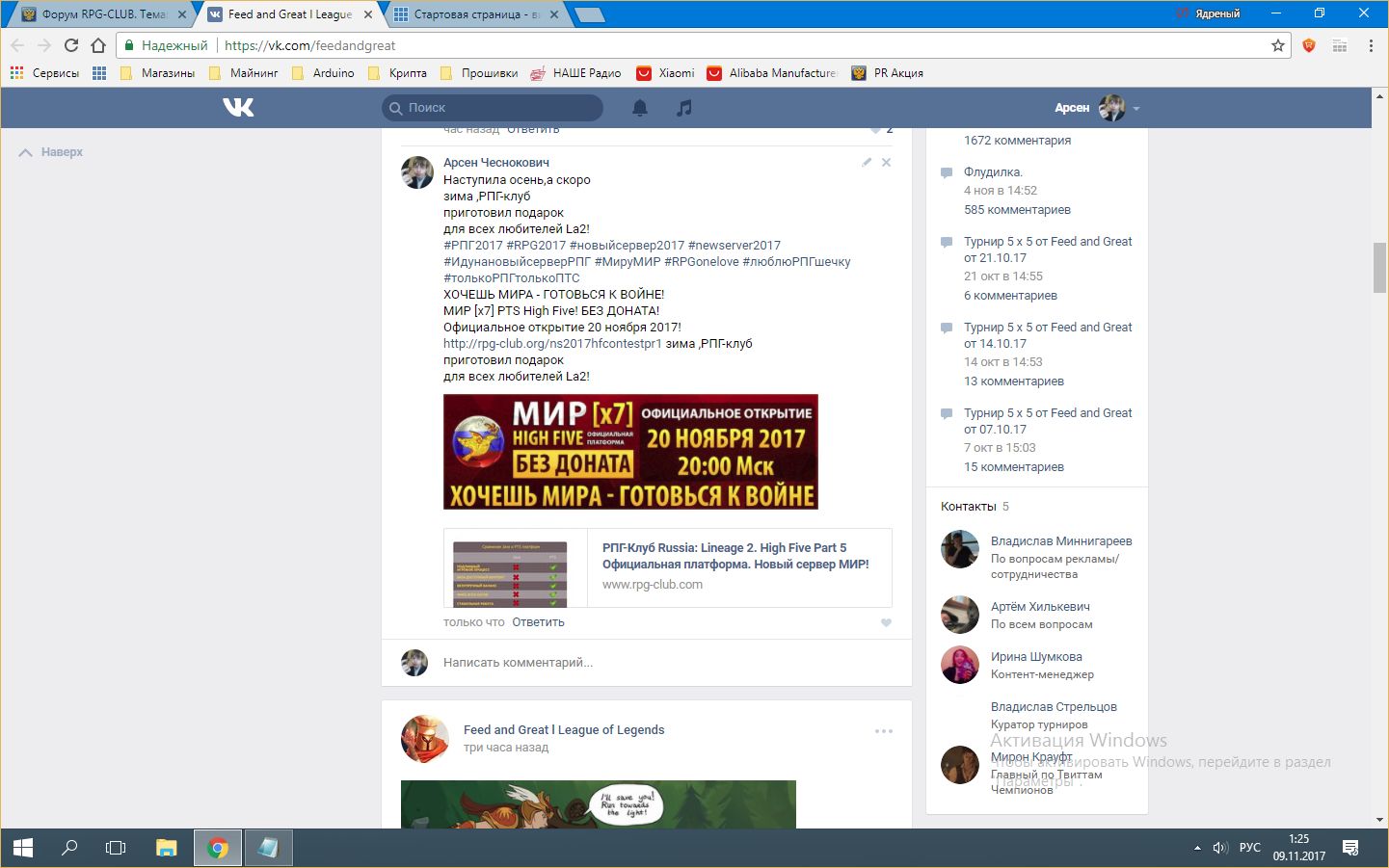Open Windows Action Center notifications
1389x868 pixels.
1350,848
